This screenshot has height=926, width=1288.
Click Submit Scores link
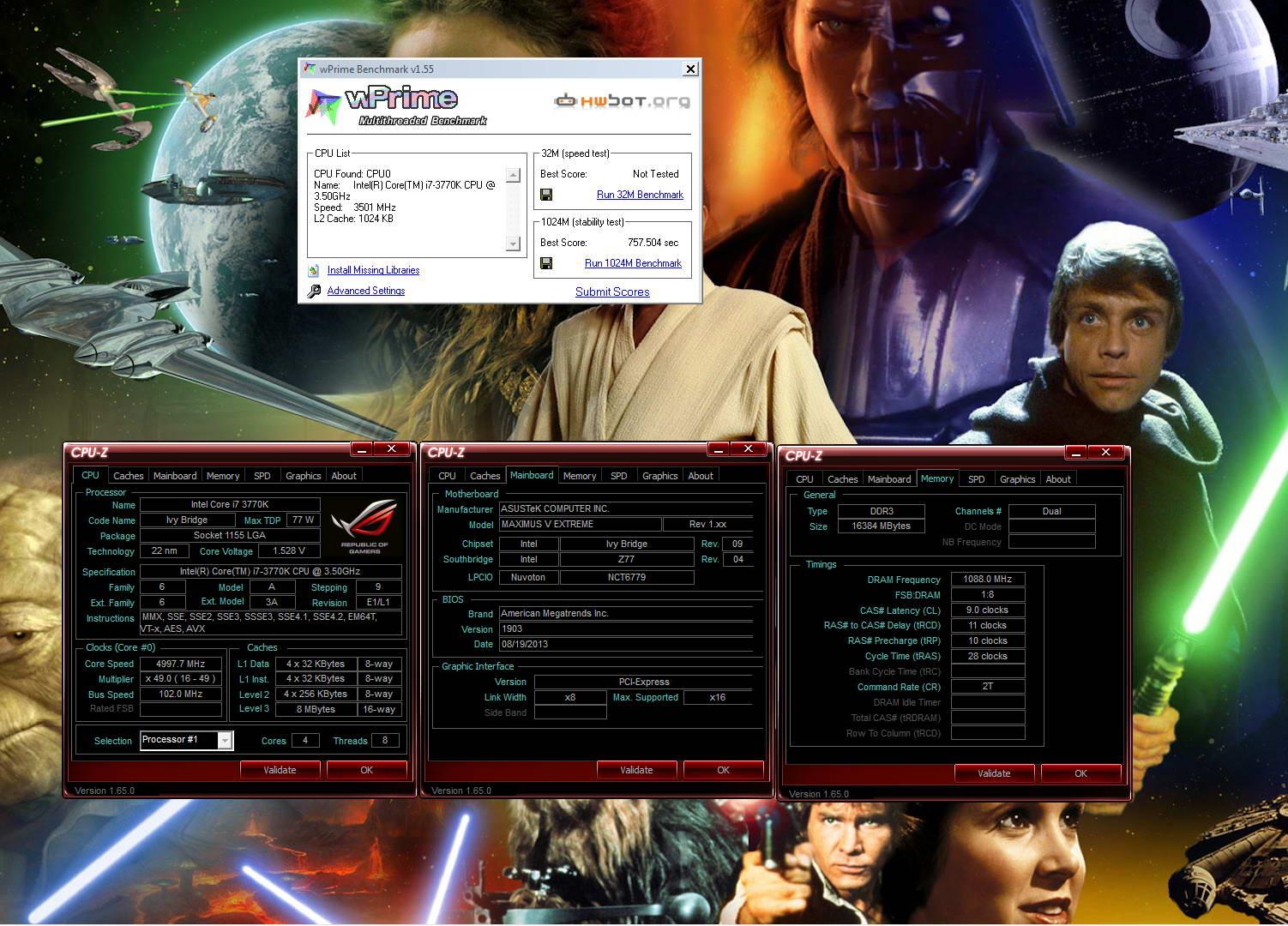click(x=612, y=292)
